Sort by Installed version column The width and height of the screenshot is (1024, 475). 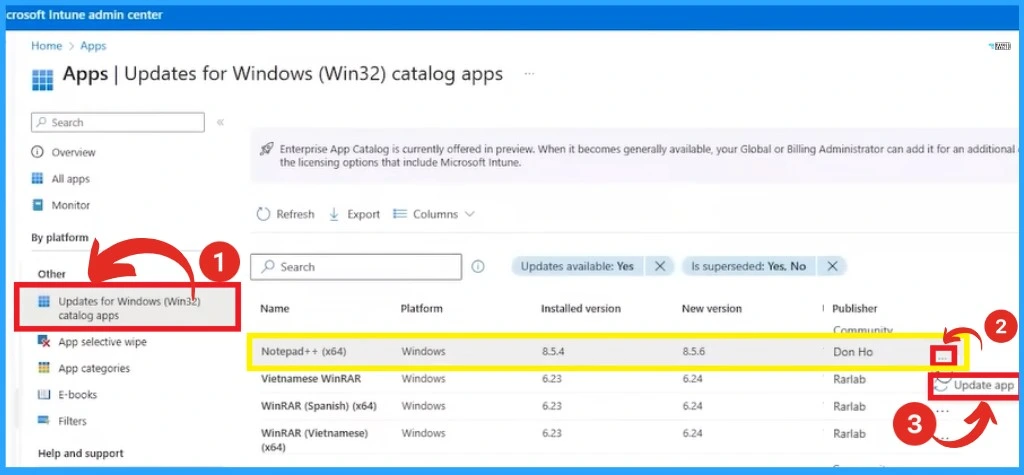tap(581, 308)
